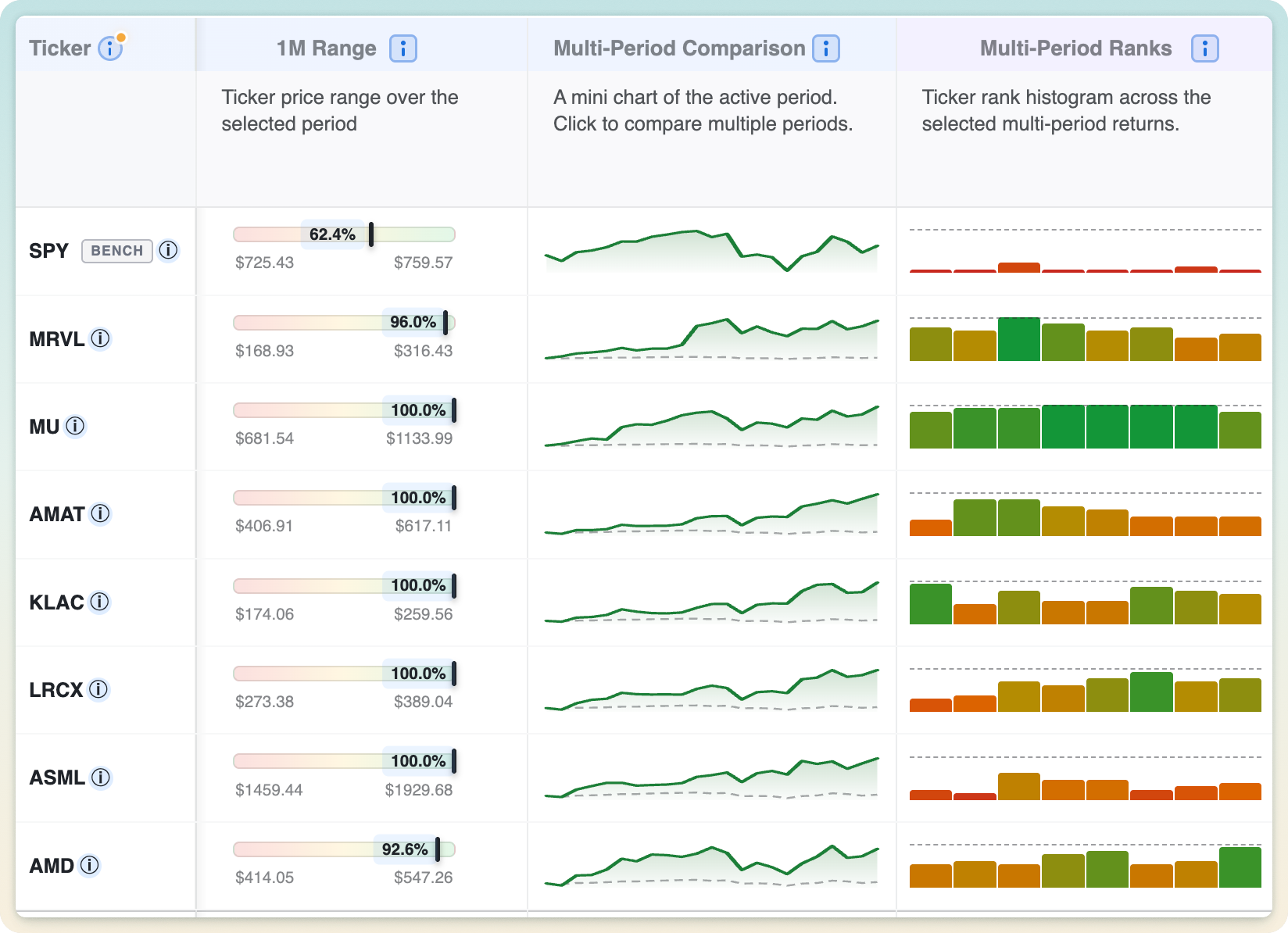
Task: Click the ASML rank histogram
Action: click(x=1086, y=777)
